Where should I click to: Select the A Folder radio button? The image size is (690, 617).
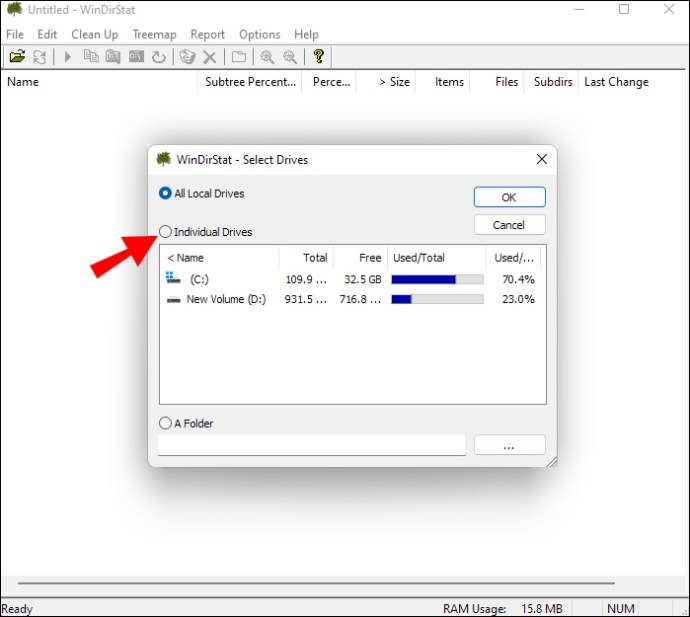(x=165, y=423)
